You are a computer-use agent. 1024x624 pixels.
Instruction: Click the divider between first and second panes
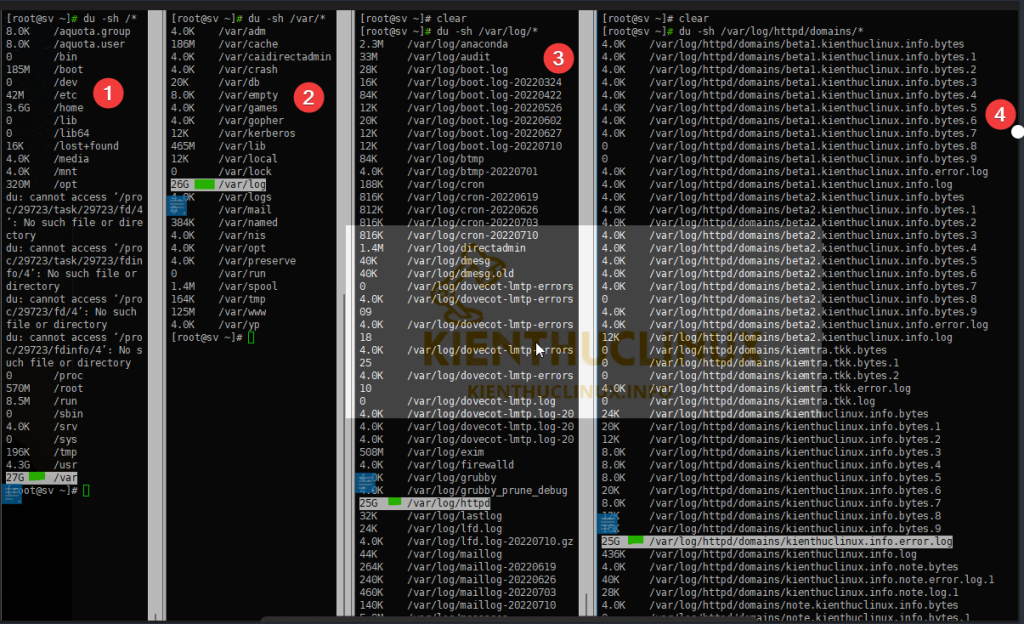click(156, 310)
